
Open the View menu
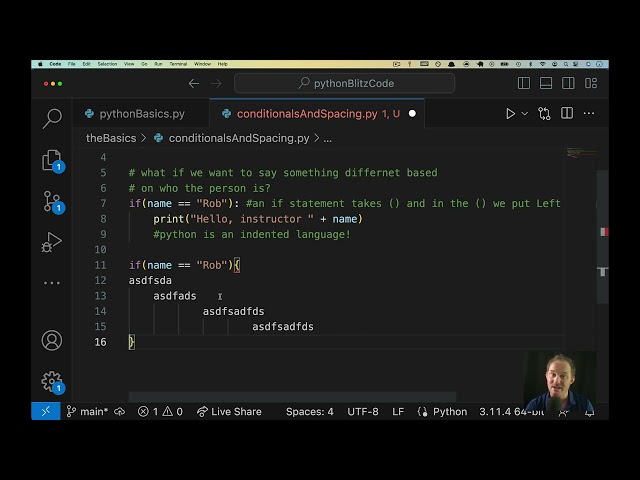[129, 64]
